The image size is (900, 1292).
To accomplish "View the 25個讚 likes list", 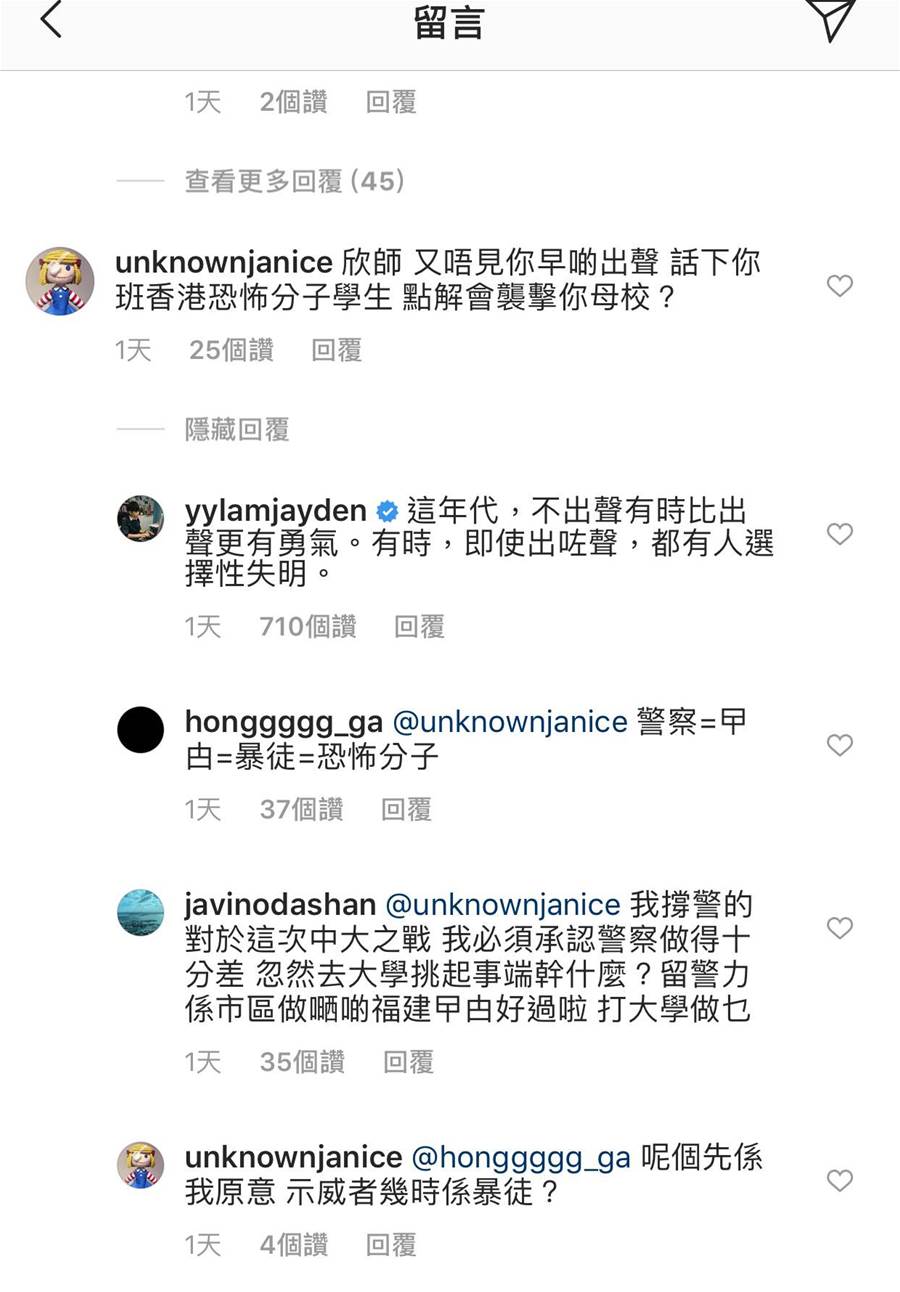I will click(231, 350).
